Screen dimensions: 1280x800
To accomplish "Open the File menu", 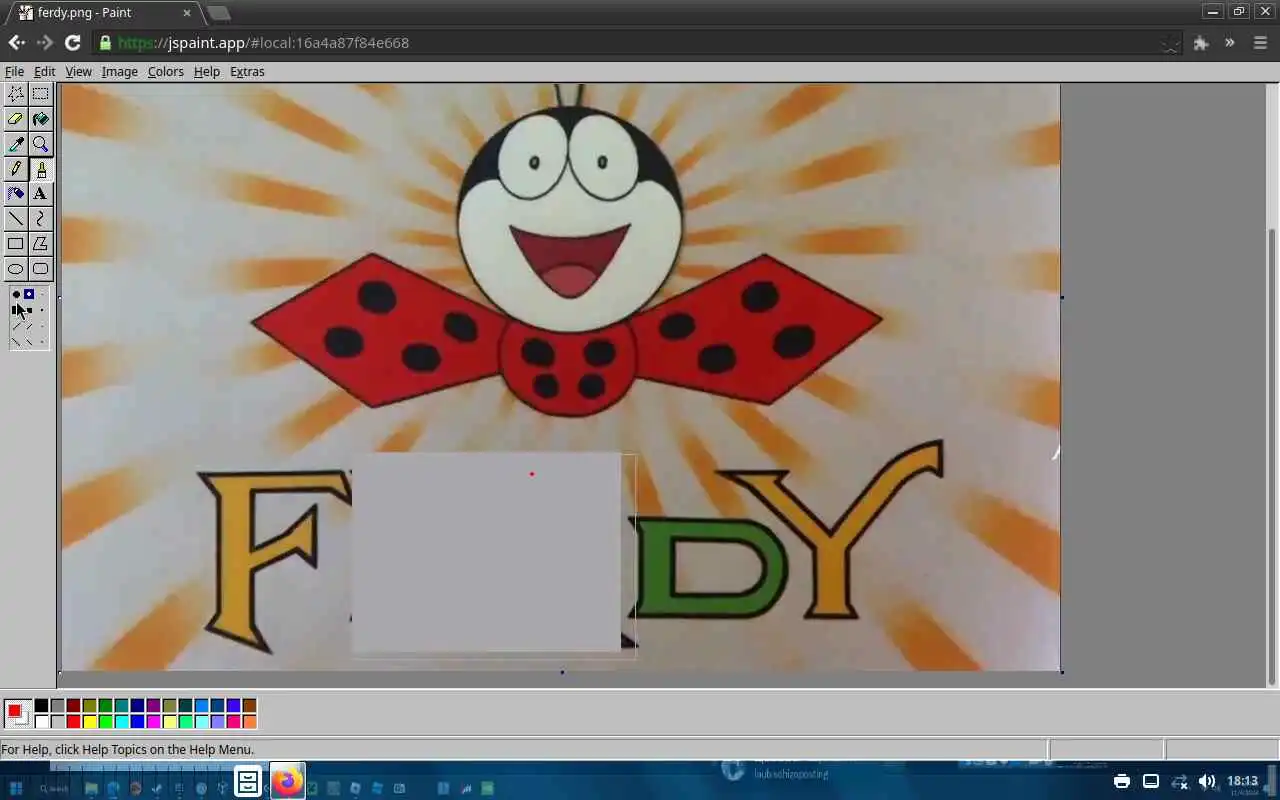I will point(14,72).
